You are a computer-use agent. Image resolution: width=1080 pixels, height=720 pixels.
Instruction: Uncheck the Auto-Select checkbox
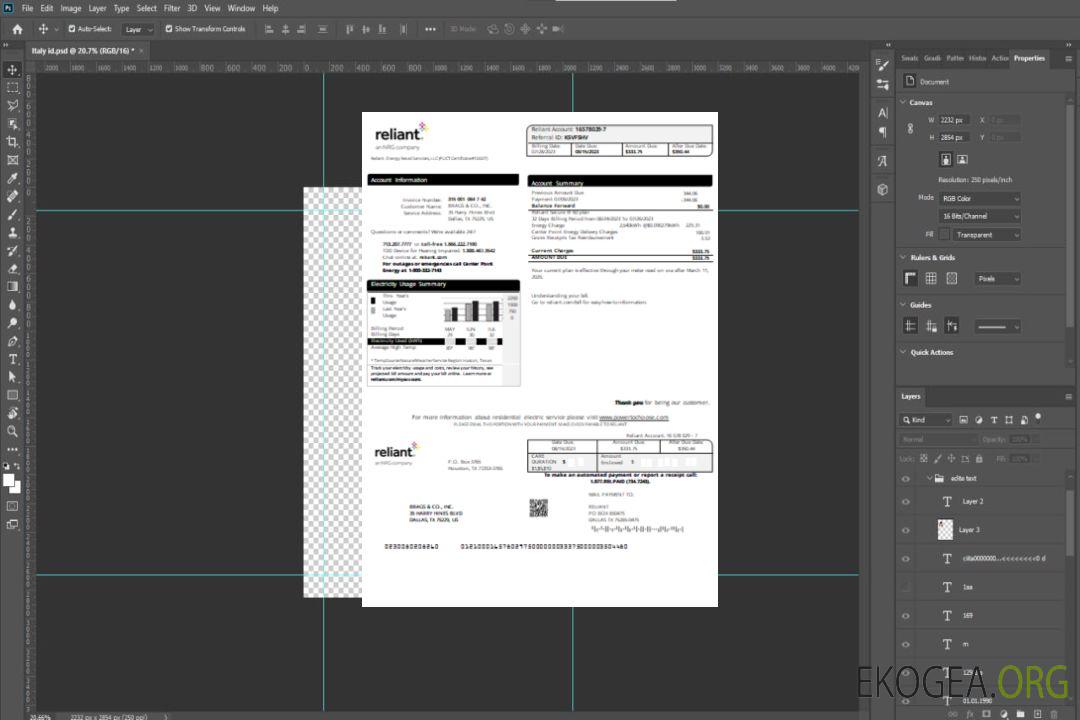pyautogui.click(x=72, y=29)
